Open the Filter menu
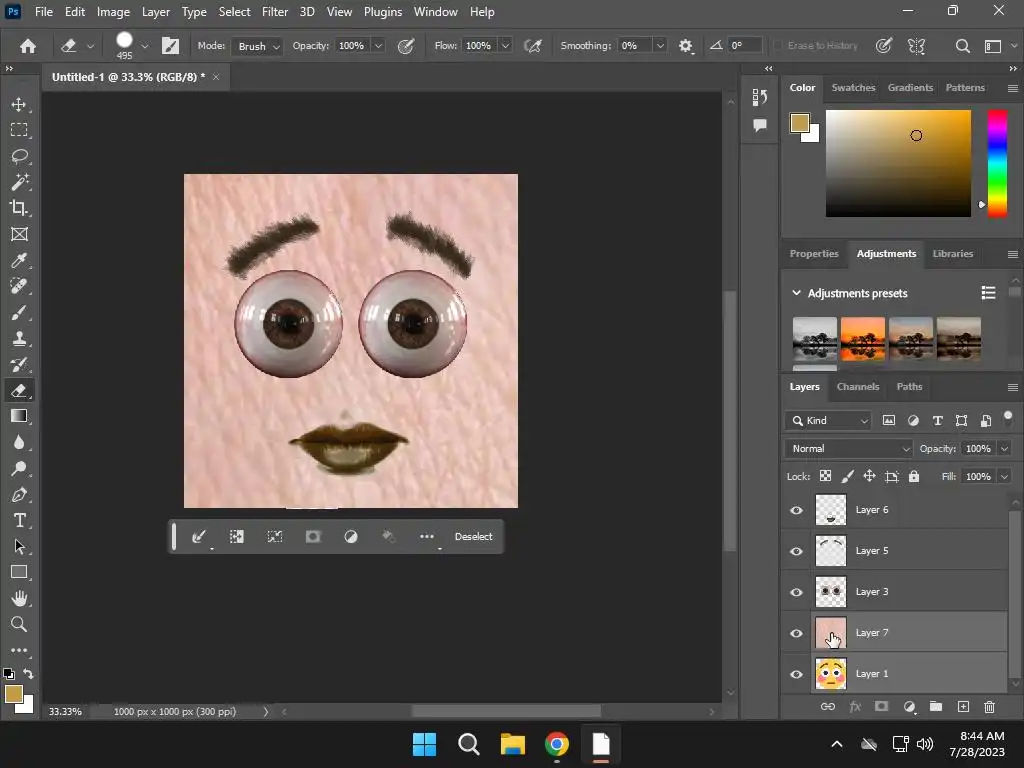 pyautogui.click(x=275, y=12)
